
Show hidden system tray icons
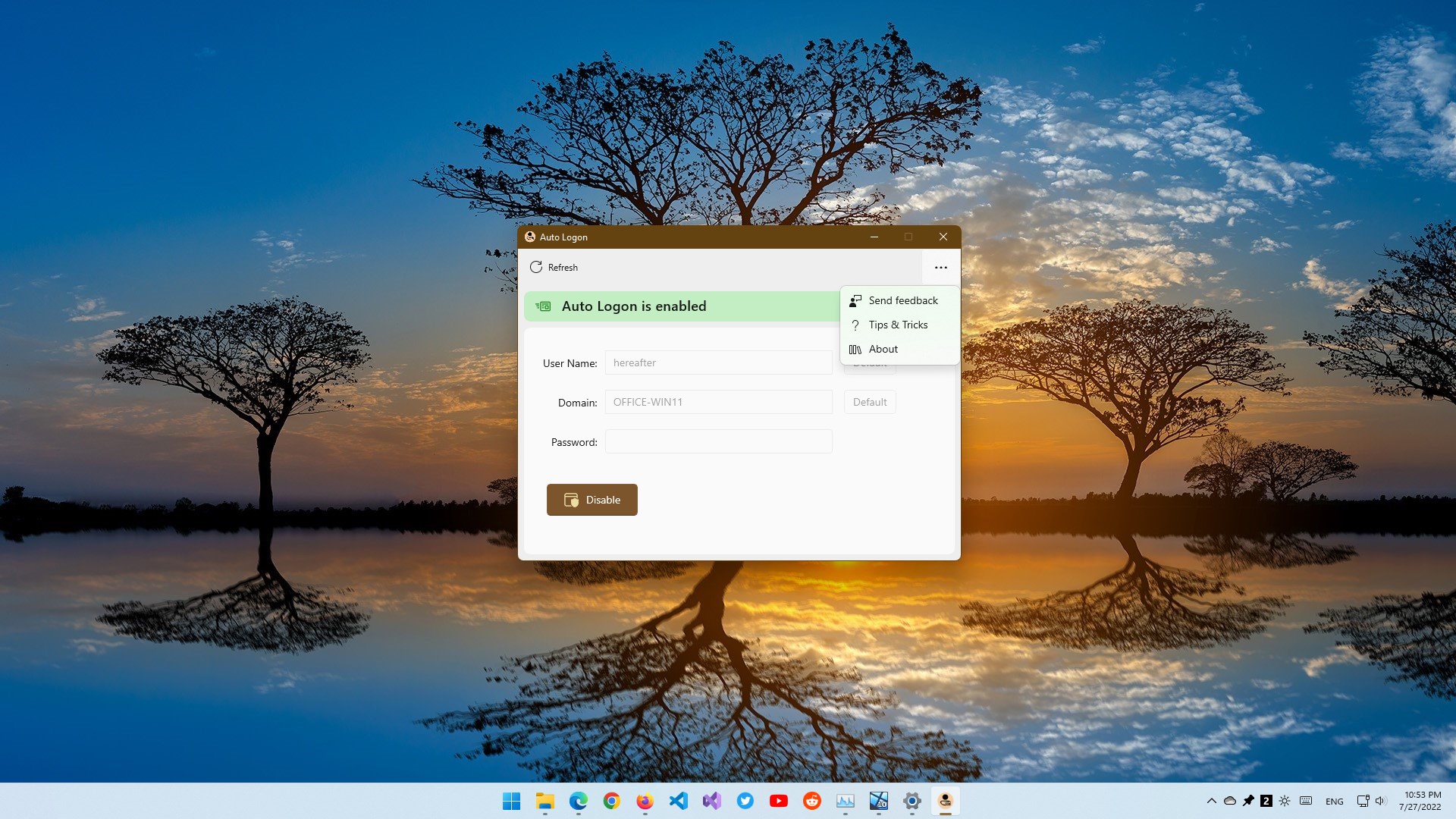pos(1212,801)
